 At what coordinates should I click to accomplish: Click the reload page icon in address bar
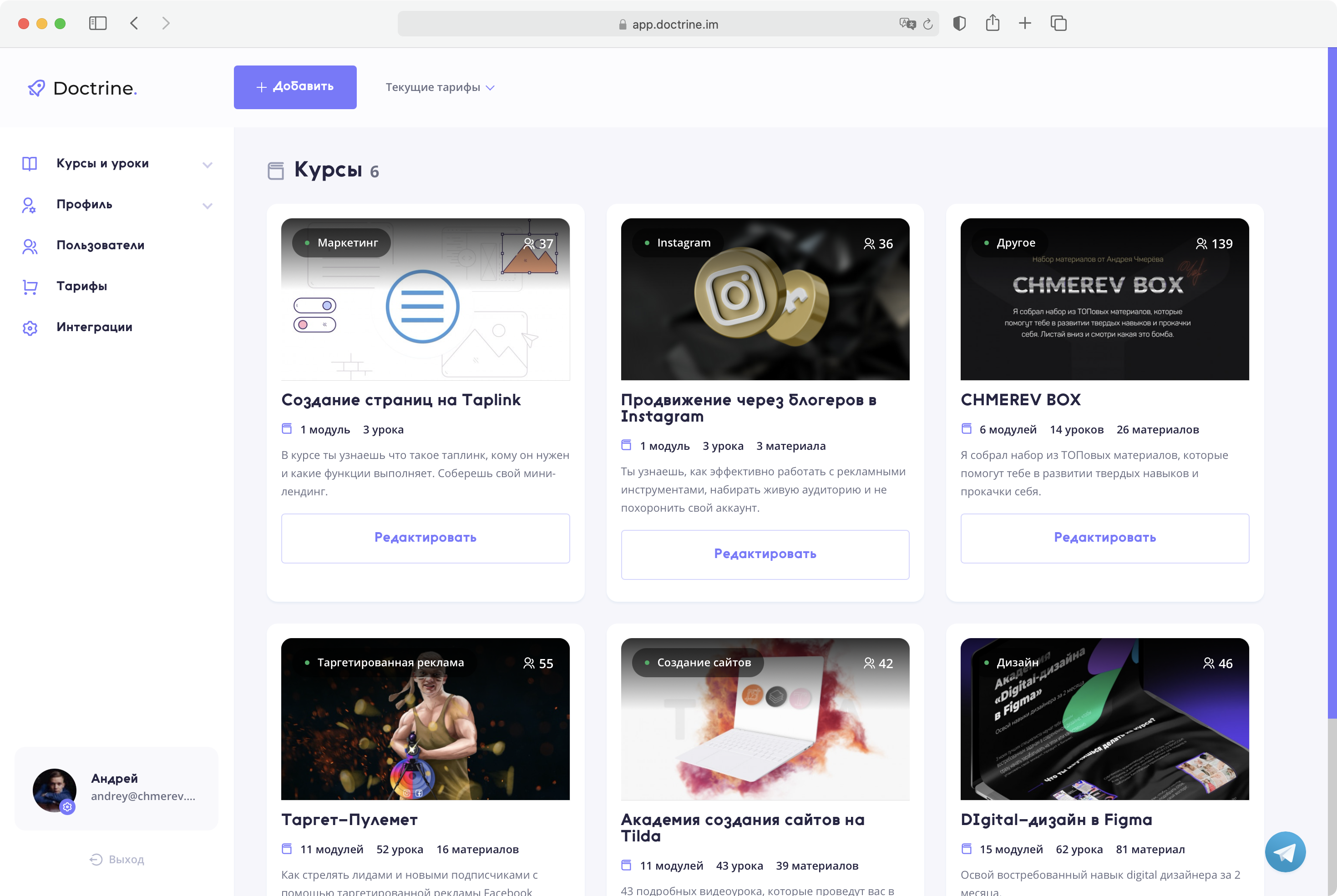pos(928,24)
